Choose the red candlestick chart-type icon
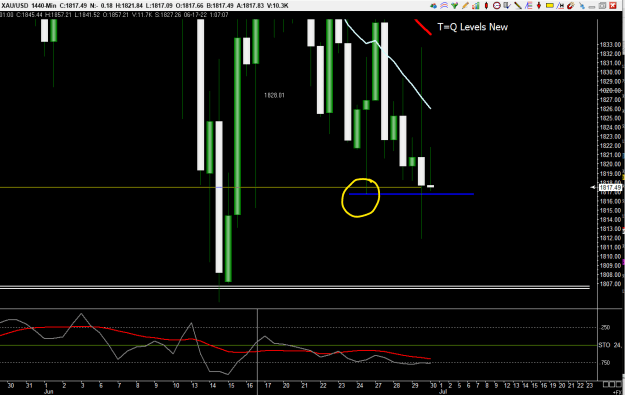Screen dimensions: 625x395 486,6
